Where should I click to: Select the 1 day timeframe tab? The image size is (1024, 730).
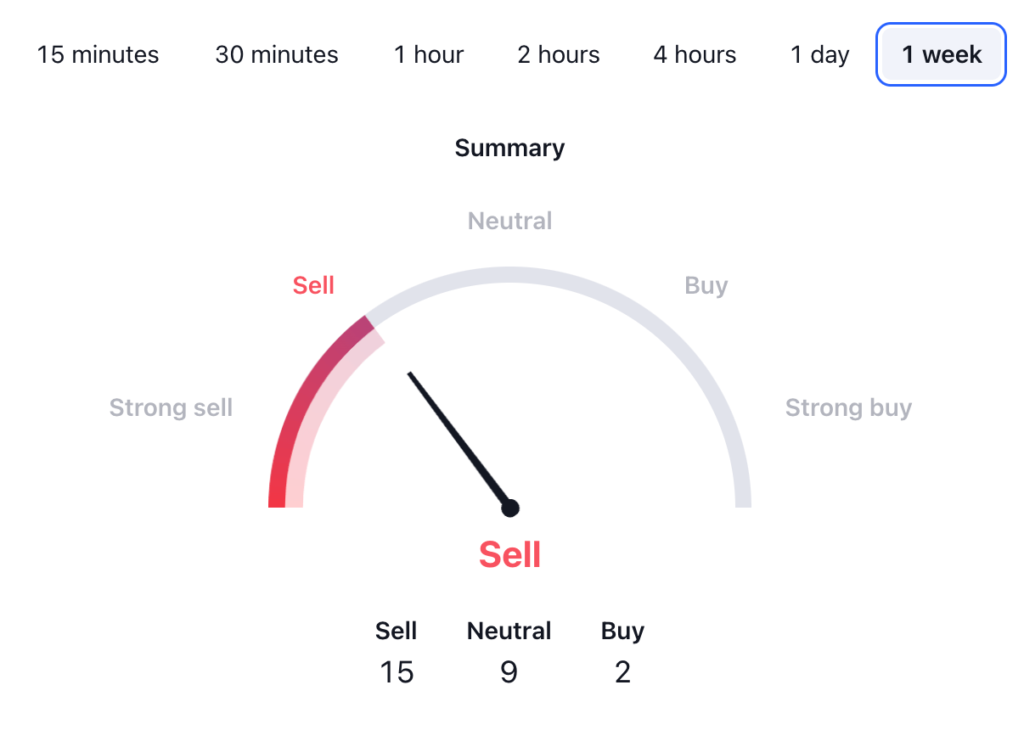click(820, 55)
